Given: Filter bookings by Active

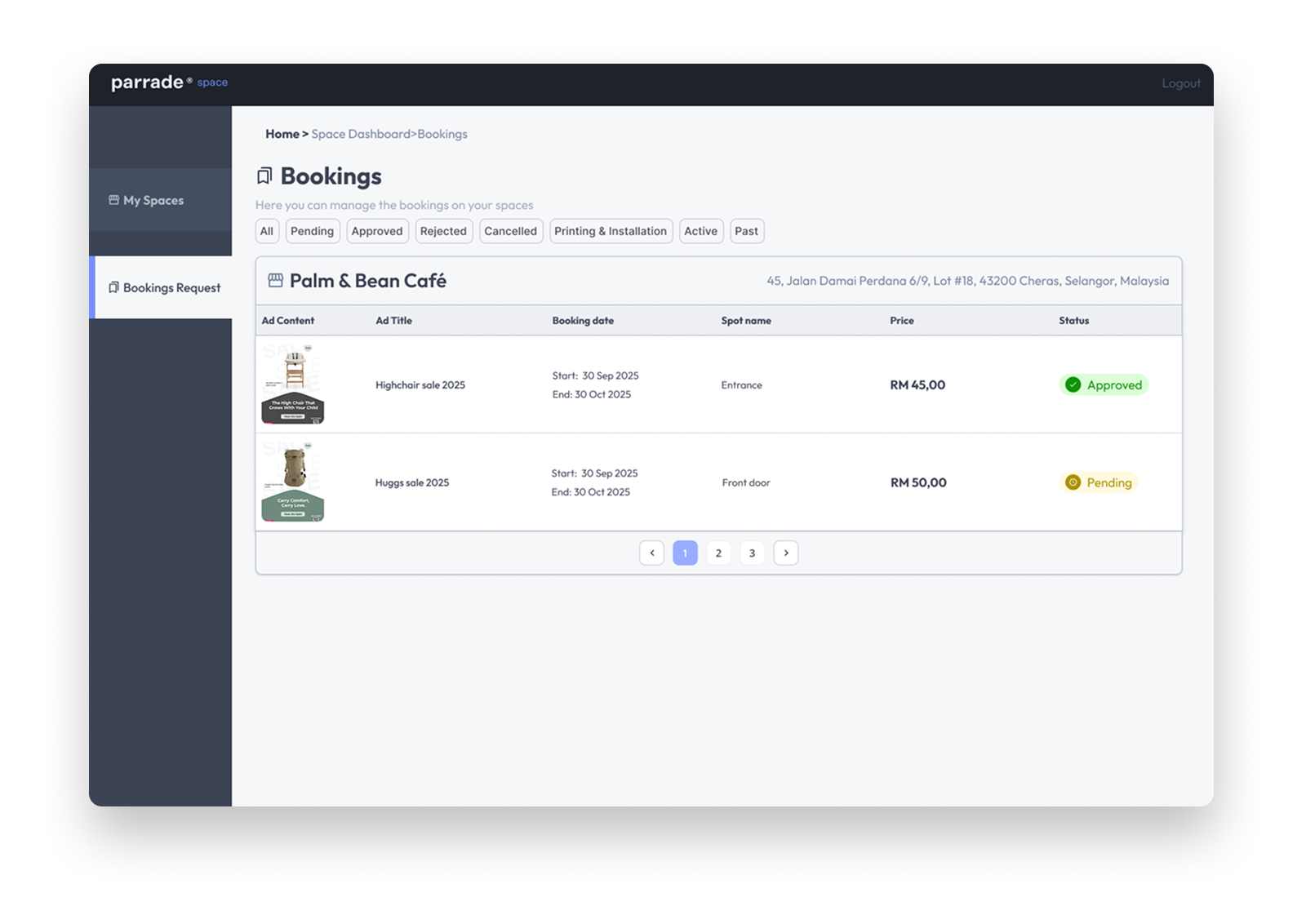Looking at the screenshot, I should (x=701, y=231).
